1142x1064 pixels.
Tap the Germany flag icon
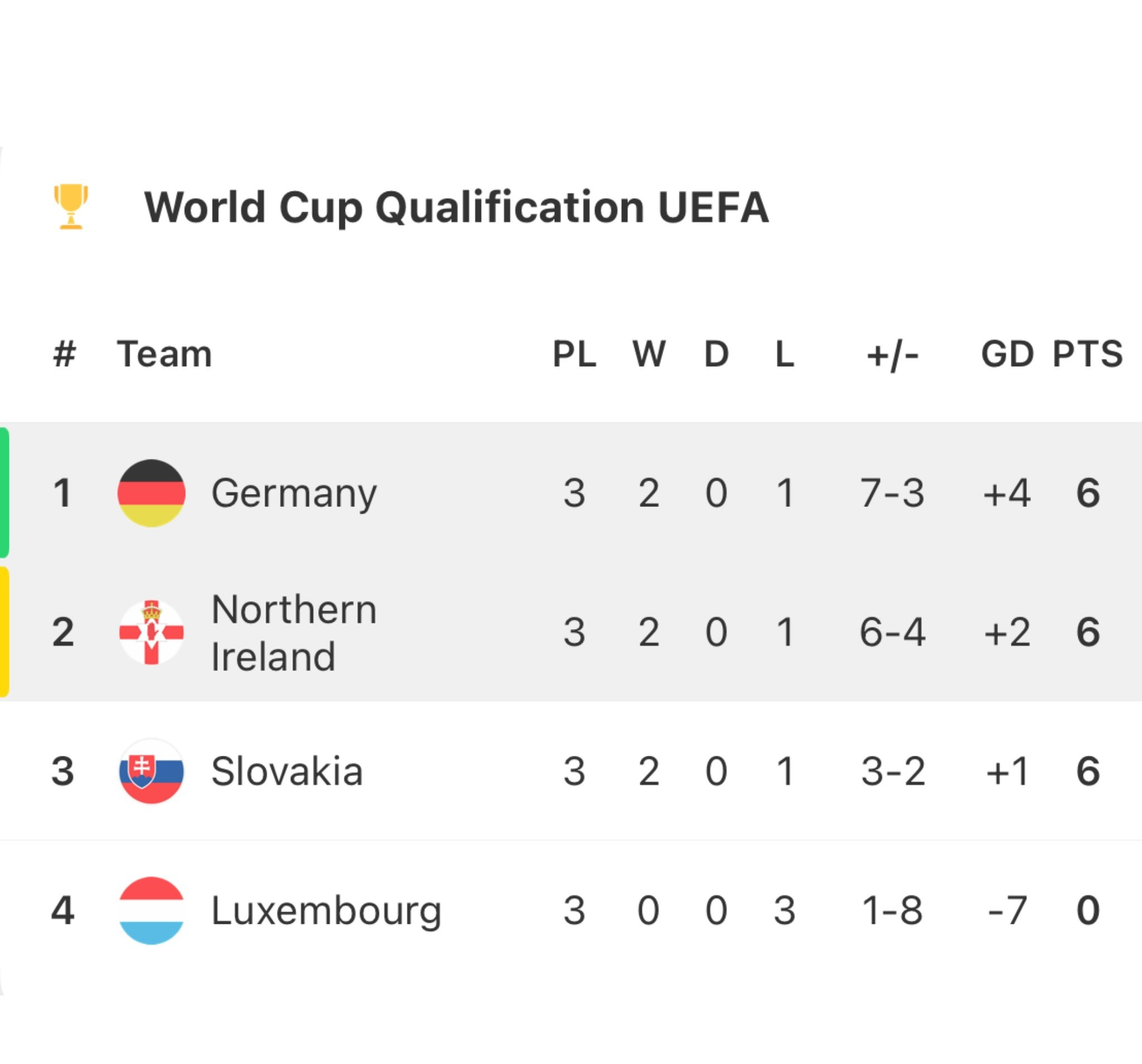[151, 493]
